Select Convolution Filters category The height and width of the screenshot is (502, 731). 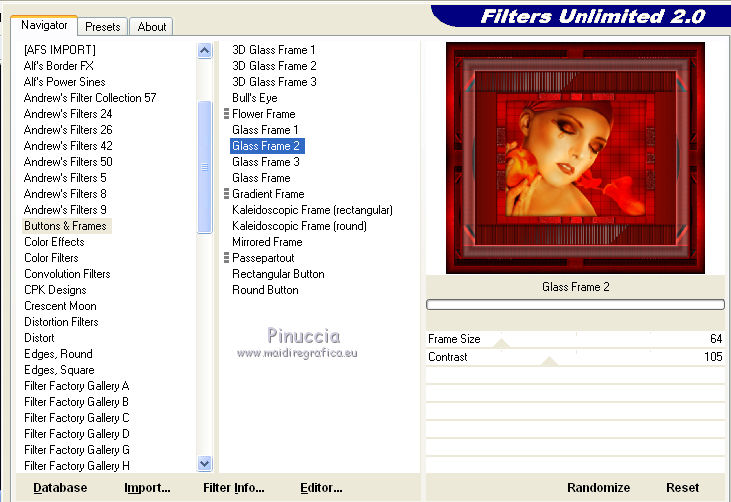[x=67, y=274]
